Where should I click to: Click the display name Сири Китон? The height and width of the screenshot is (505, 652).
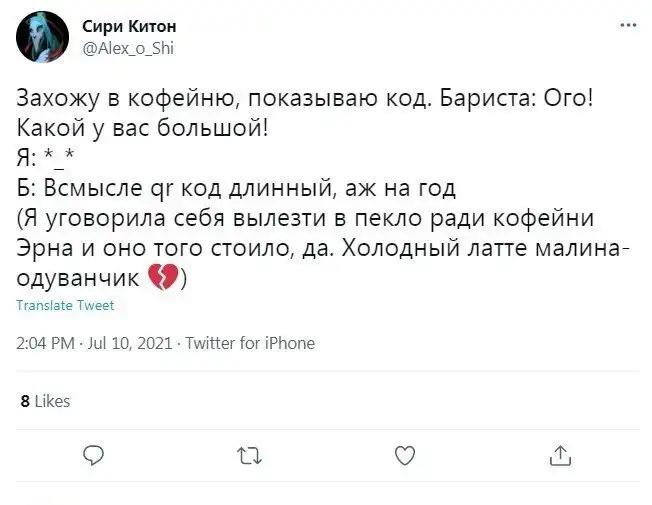[128, 27]
